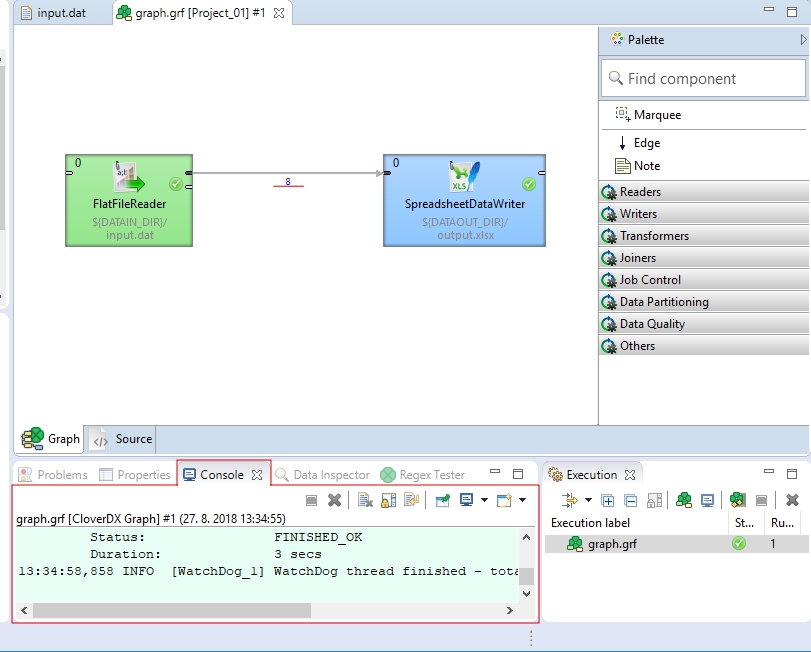
Task: Click the Execution terminate button
Action: (761, 500)
